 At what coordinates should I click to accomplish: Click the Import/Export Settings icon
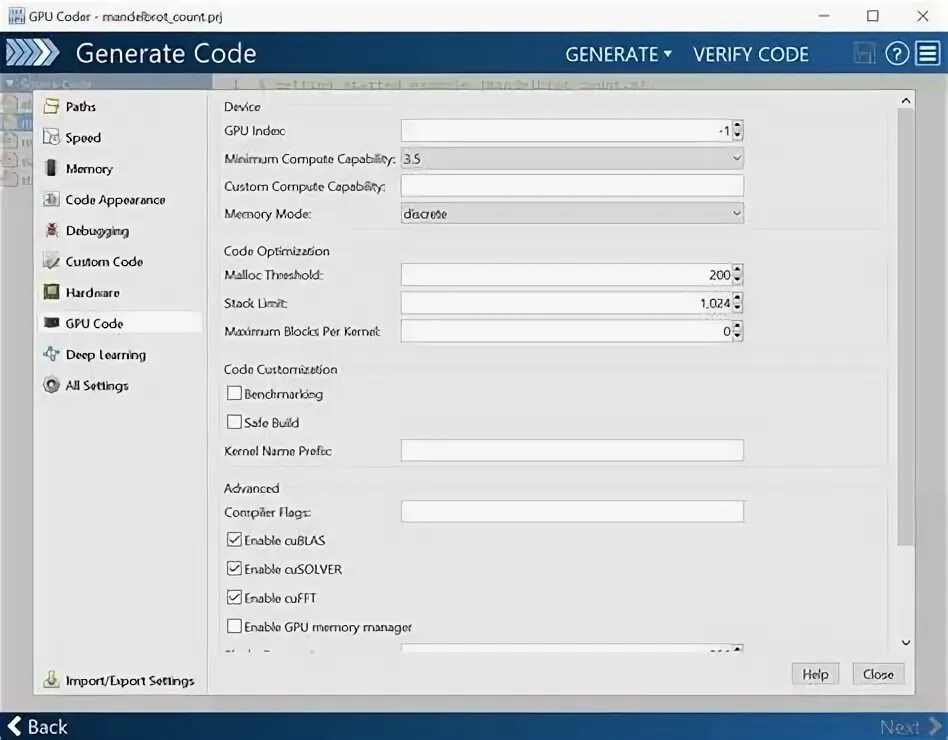pos(51,680)
